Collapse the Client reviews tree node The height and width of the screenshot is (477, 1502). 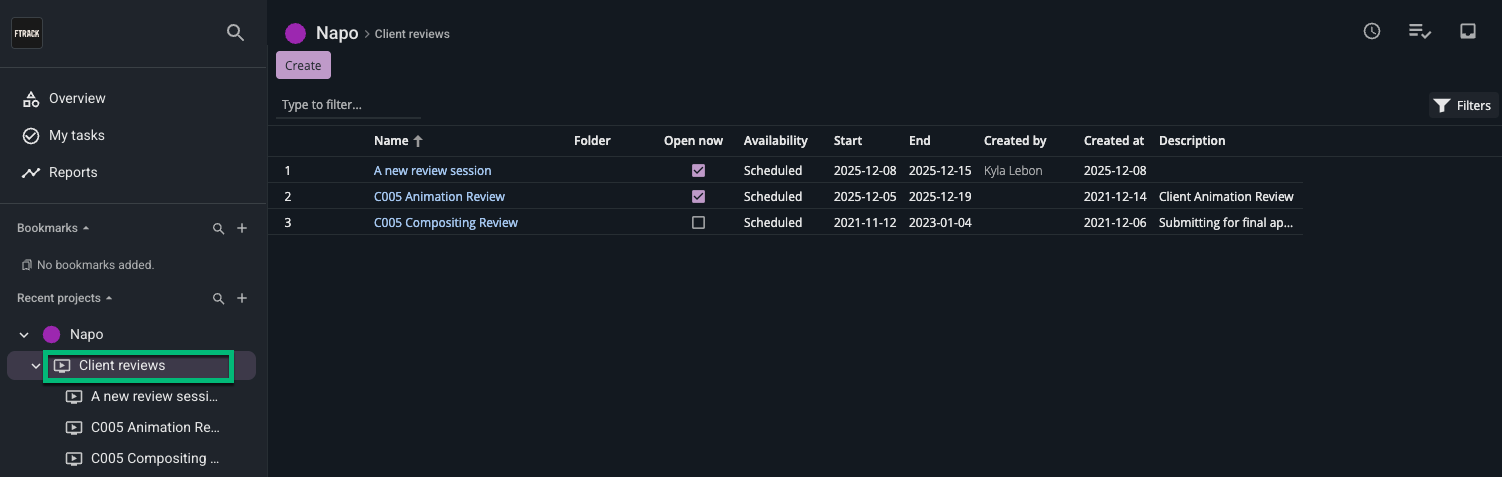(36, 366)
